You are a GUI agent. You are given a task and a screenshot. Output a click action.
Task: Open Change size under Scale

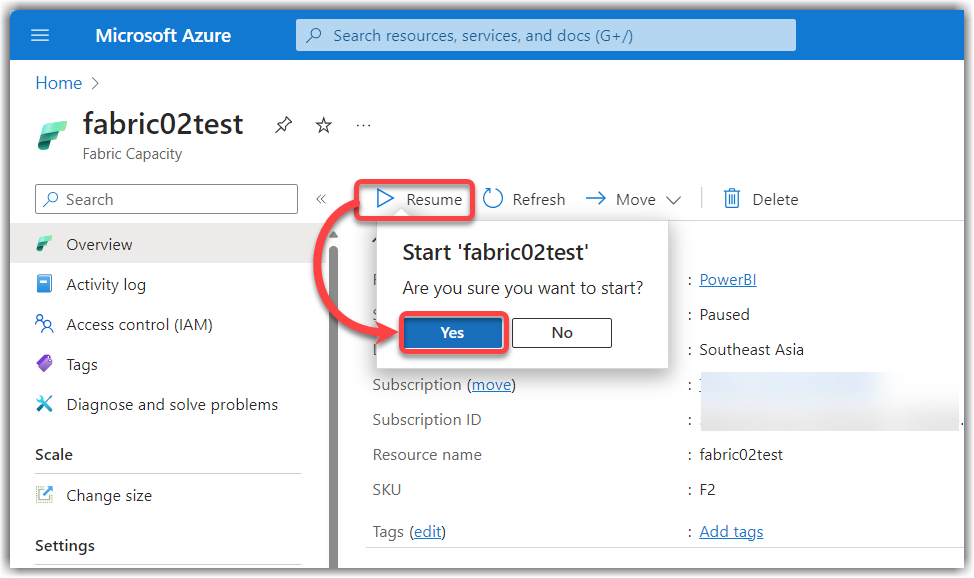click(109, 495)
